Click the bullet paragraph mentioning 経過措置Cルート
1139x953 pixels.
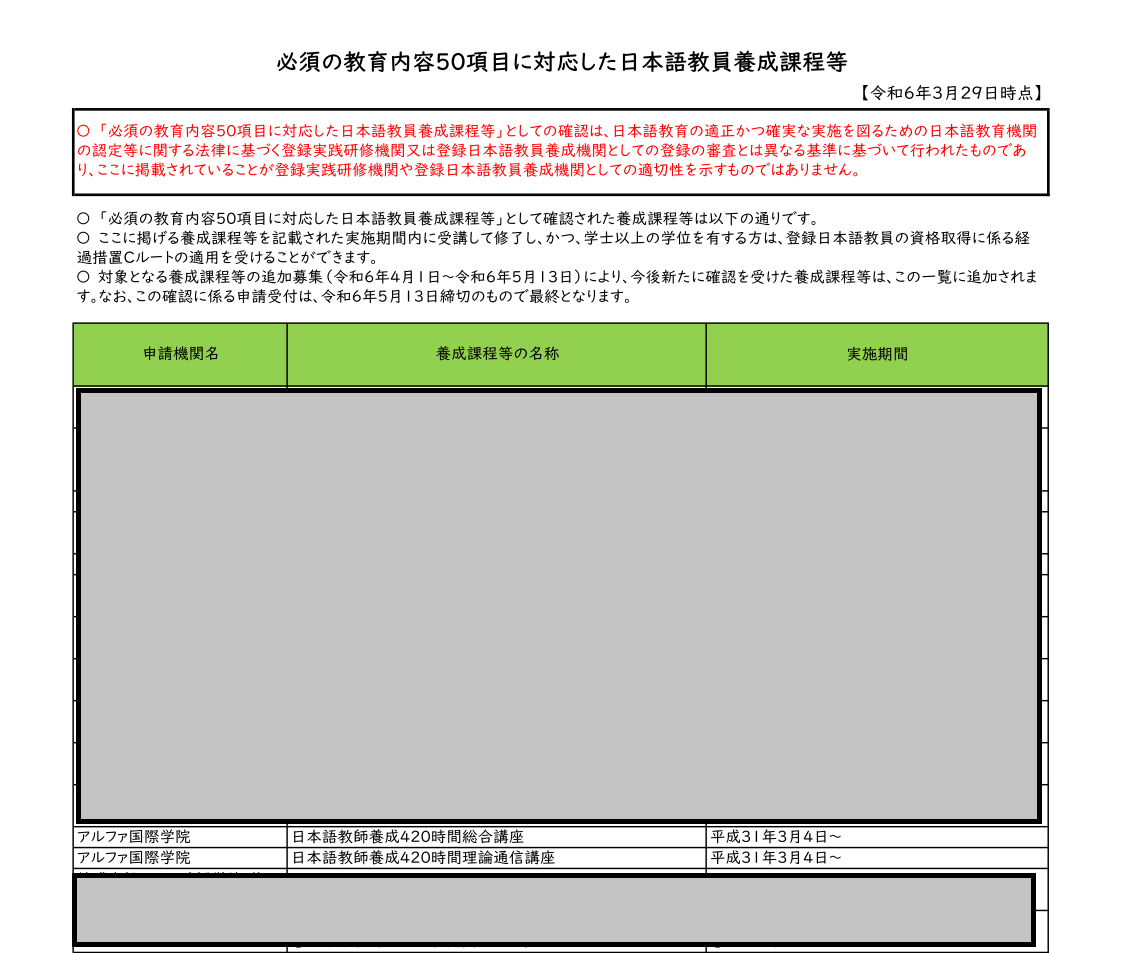tap(554, 248)
